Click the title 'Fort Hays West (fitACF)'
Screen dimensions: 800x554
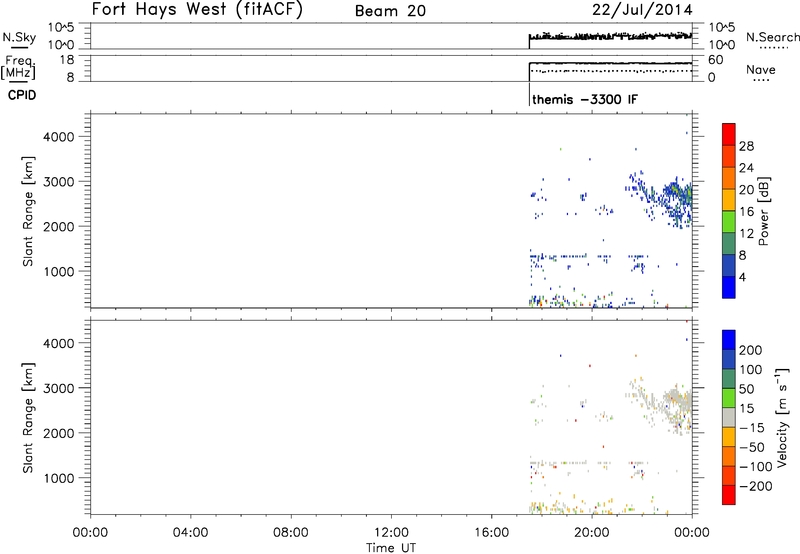tap(197, 10)
